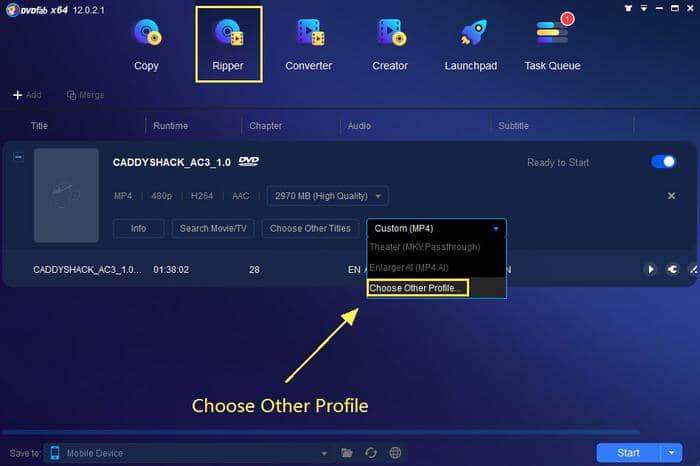This screenshot has height=466, width=700.
Task: Open the Task Queue
Action: coord(553,45)
